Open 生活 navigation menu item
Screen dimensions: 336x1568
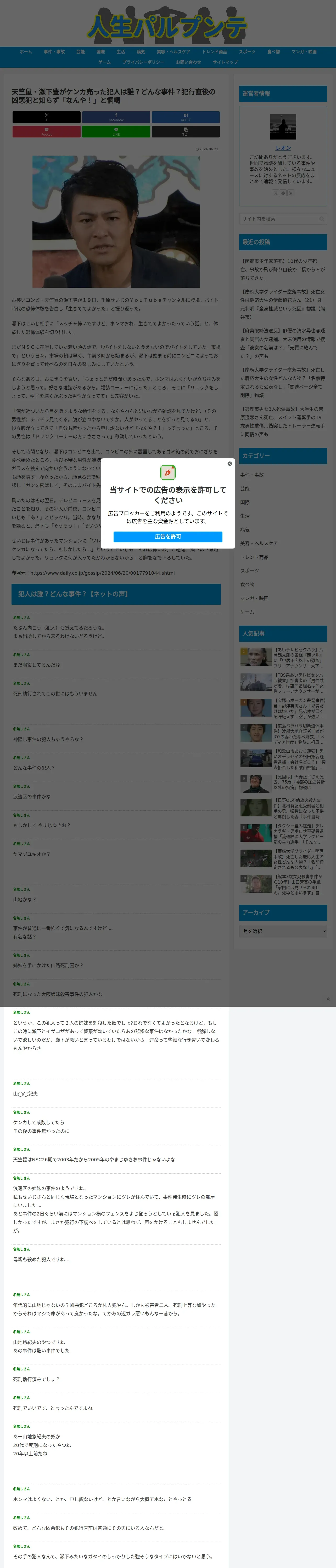121,52
